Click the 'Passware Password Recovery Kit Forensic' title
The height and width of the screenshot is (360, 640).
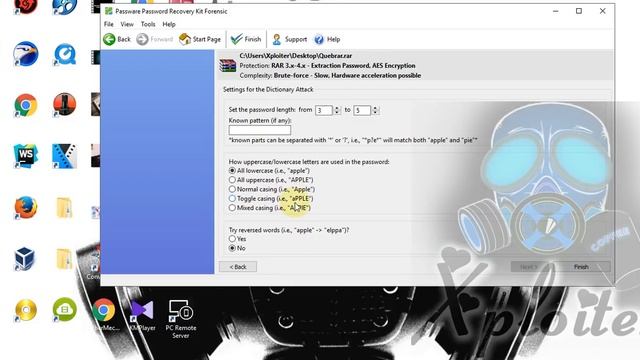click(171, 11)
